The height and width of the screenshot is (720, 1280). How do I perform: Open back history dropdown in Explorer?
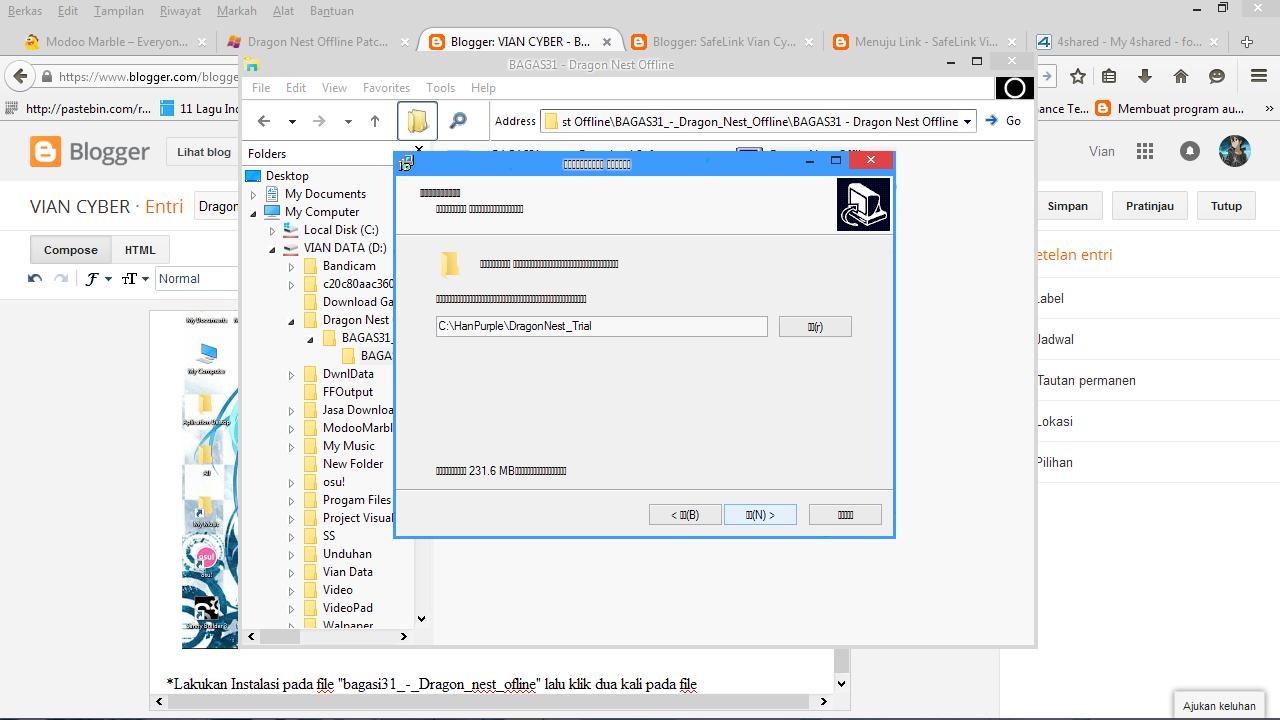(x=292, y=122)
